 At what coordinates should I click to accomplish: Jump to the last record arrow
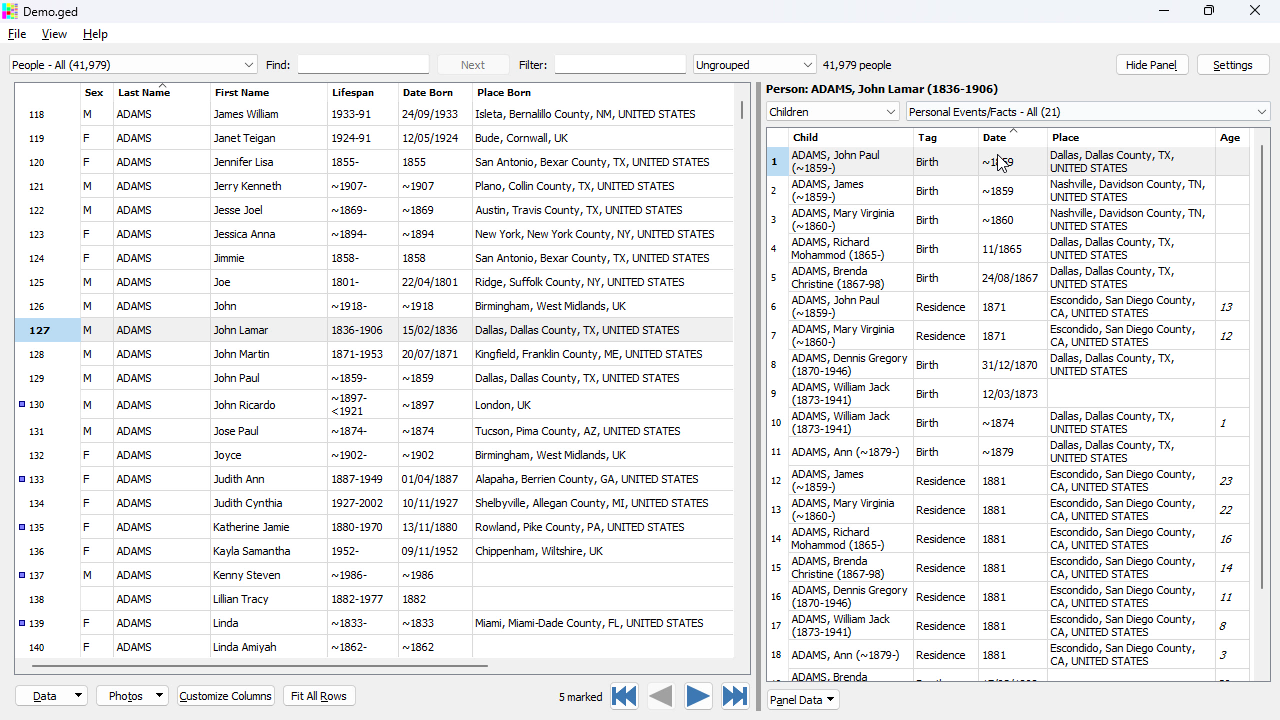tap(735, 696)
